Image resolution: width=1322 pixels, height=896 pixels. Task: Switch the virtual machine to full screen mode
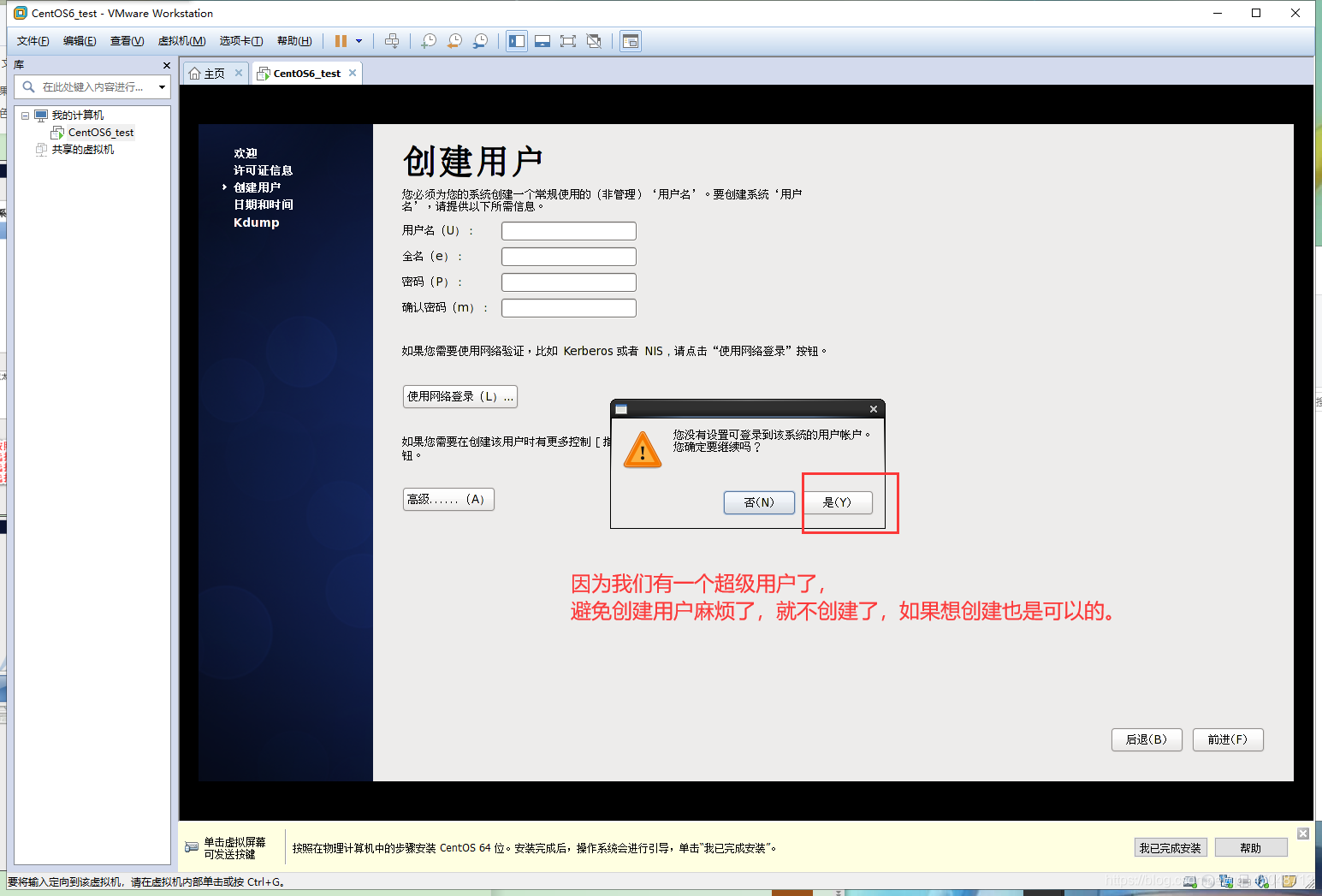coord(568,40)
